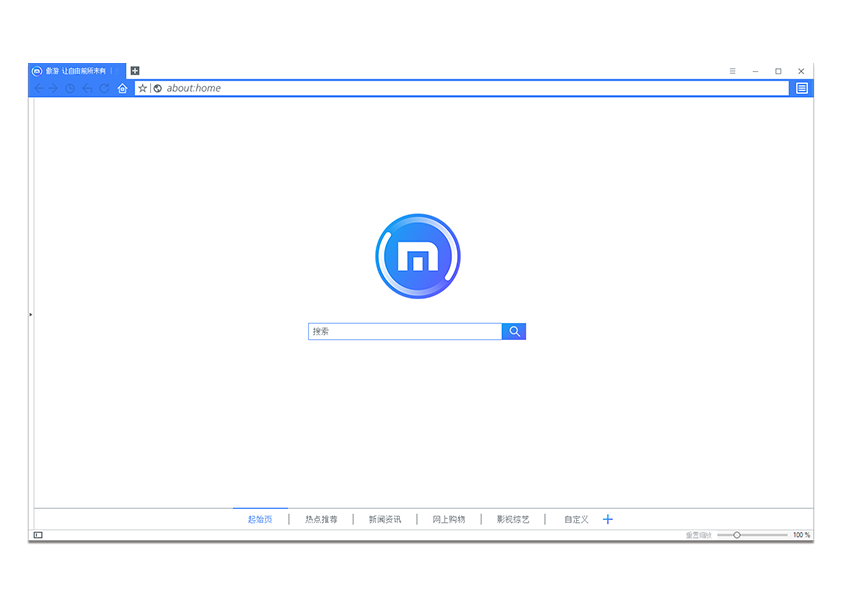Click the reset zoom label in the status bar
The width and height of the screenshot is (842, 596).
699,535
